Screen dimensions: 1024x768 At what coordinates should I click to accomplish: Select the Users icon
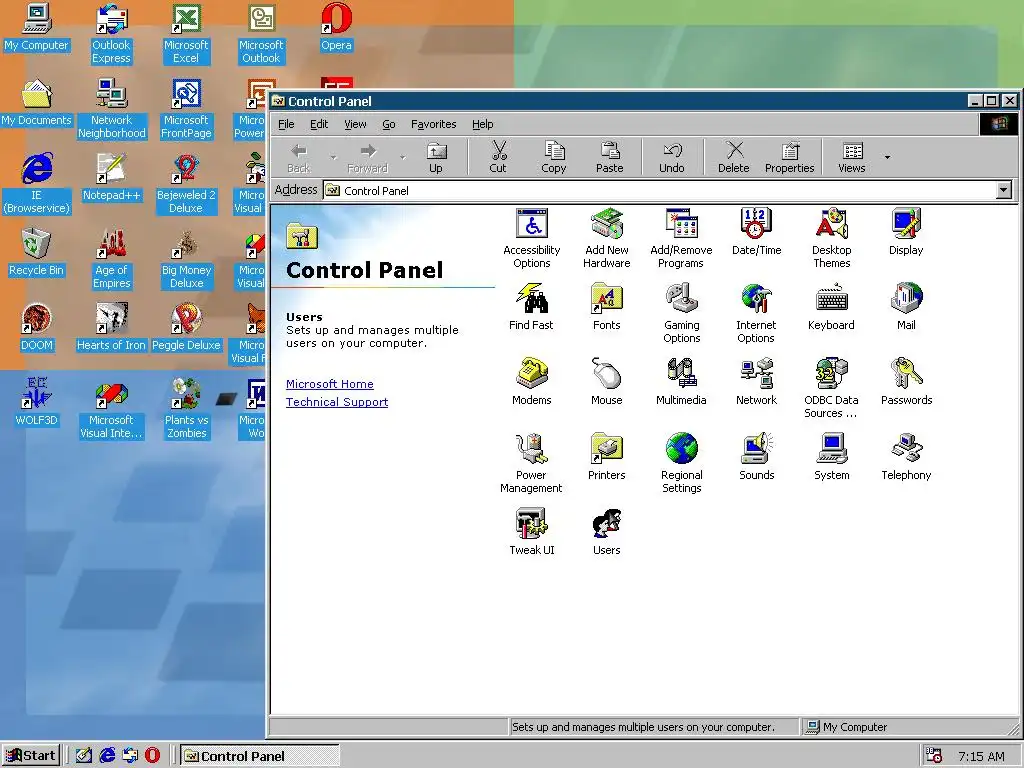click(607, 524)
